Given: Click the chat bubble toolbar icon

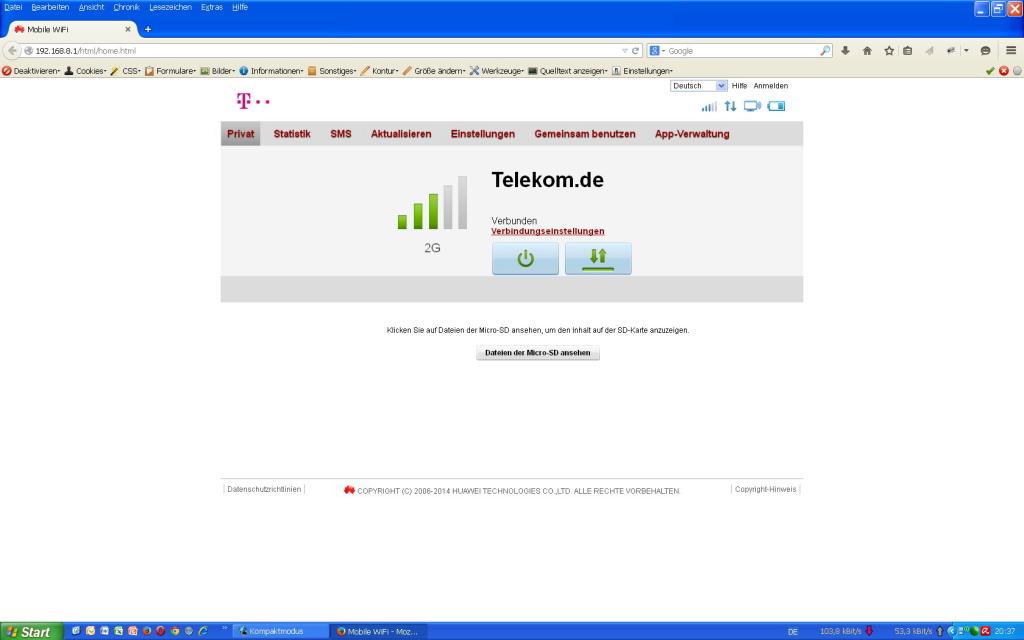Looking at the screenshot, I should tap(985, 50).
